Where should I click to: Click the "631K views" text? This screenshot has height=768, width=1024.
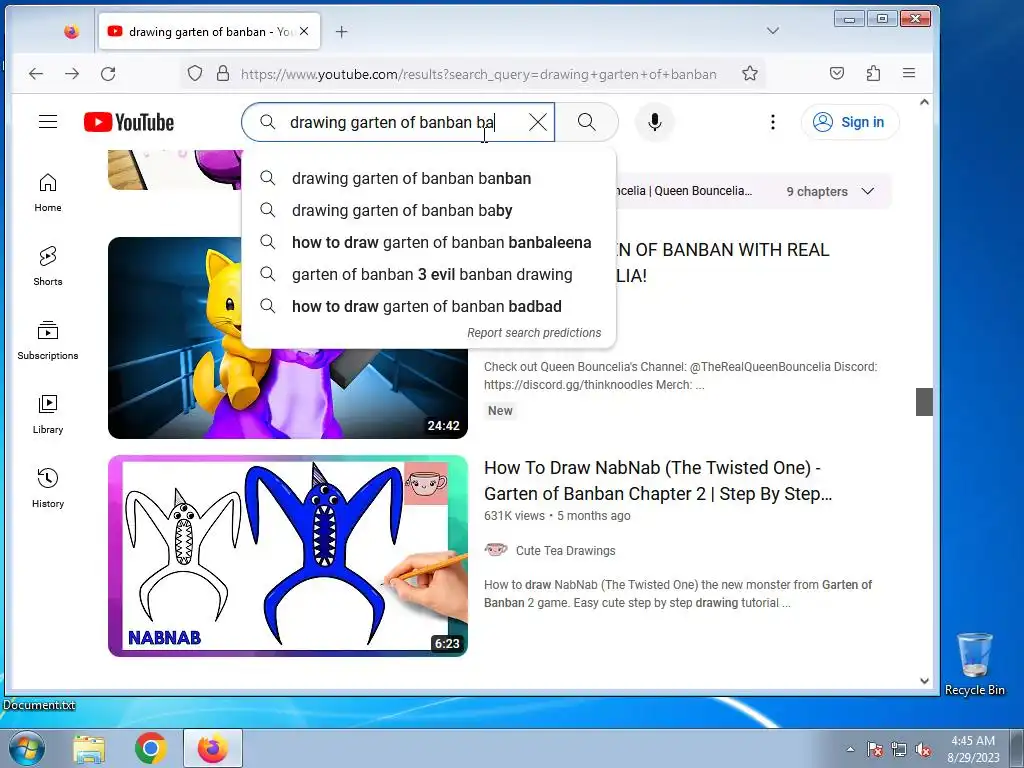coord(514,515)
